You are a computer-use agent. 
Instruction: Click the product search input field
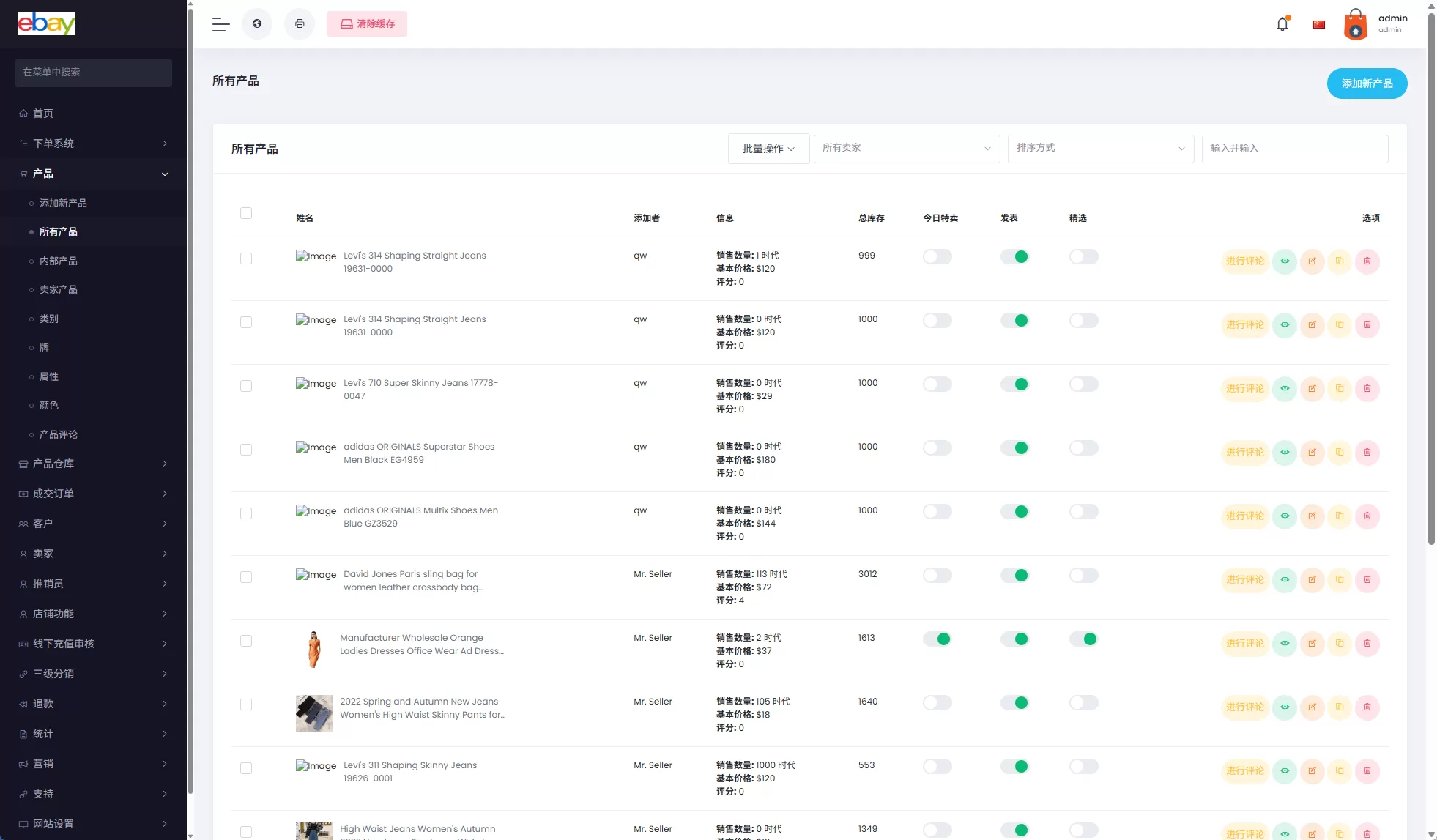(1294, 149)
